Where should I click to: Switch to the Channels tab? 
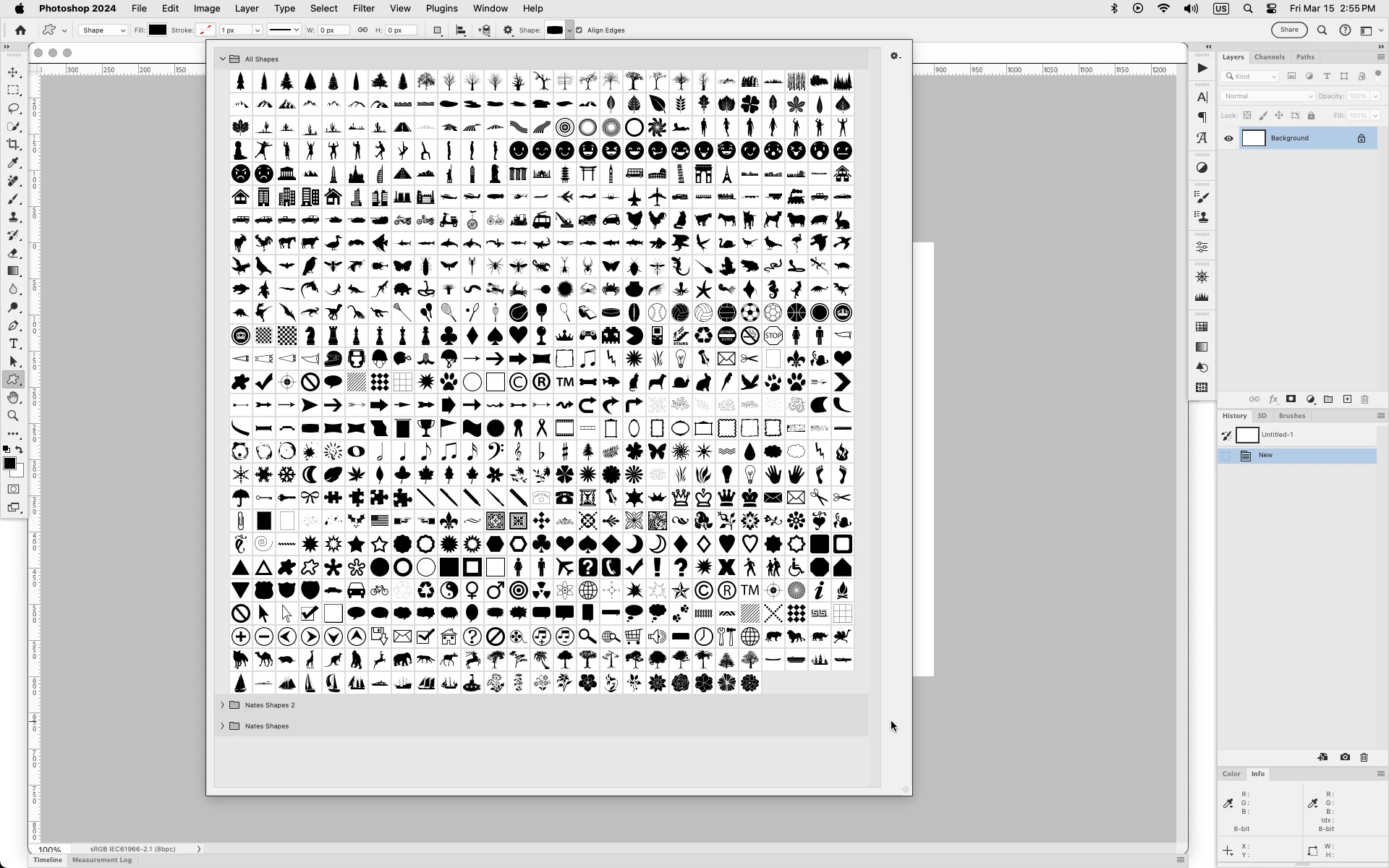(1269, 57)
